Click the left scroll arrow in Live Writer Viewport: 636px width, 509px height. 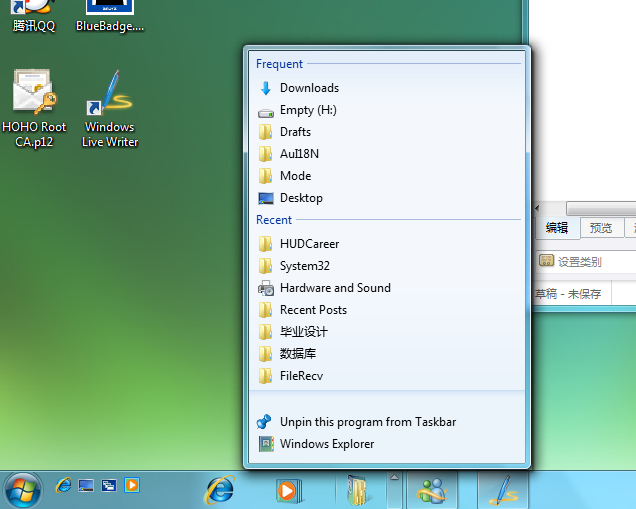pyautogui.click(x=537, y=208)
